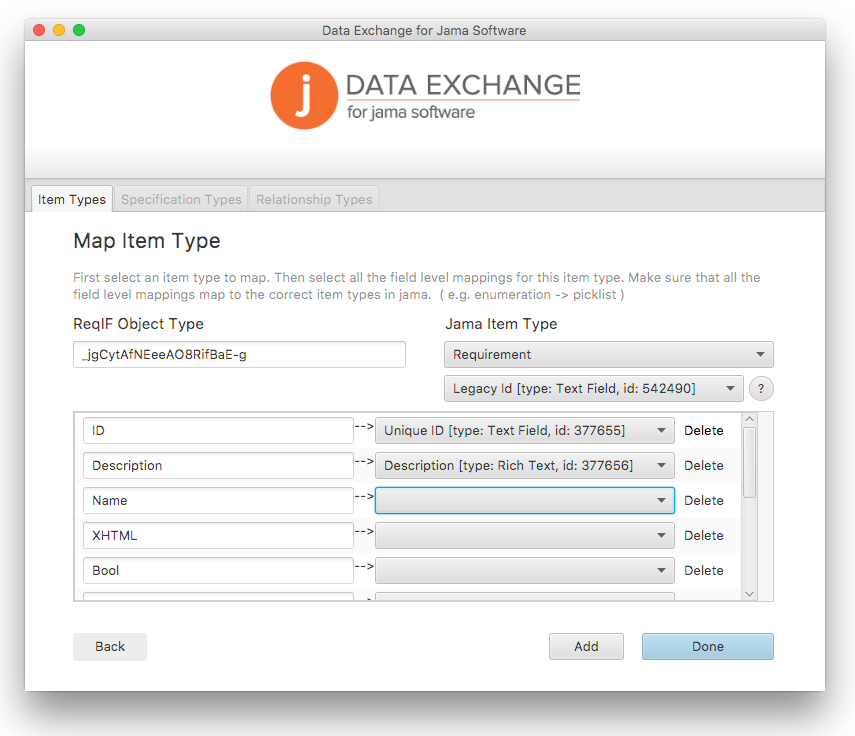Open the mapping dropdown for Bool row
Image resolution: width=855 pixels, height=736 pixels.
pos(525,570)
